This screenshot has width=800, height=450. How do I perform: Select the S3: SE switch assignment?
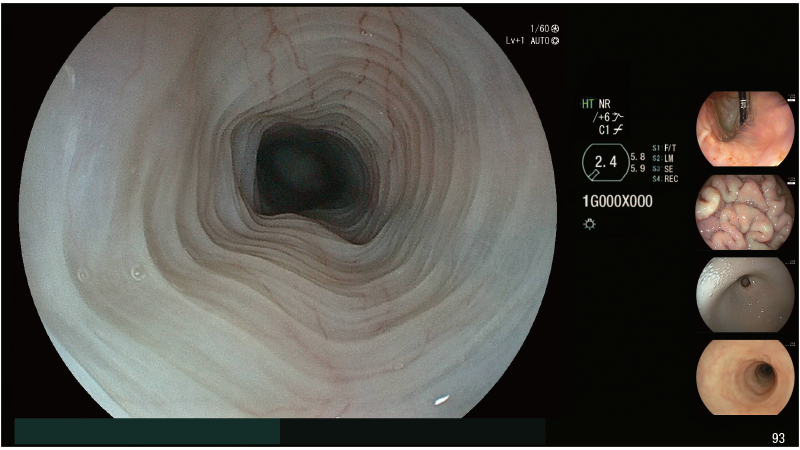664,169
